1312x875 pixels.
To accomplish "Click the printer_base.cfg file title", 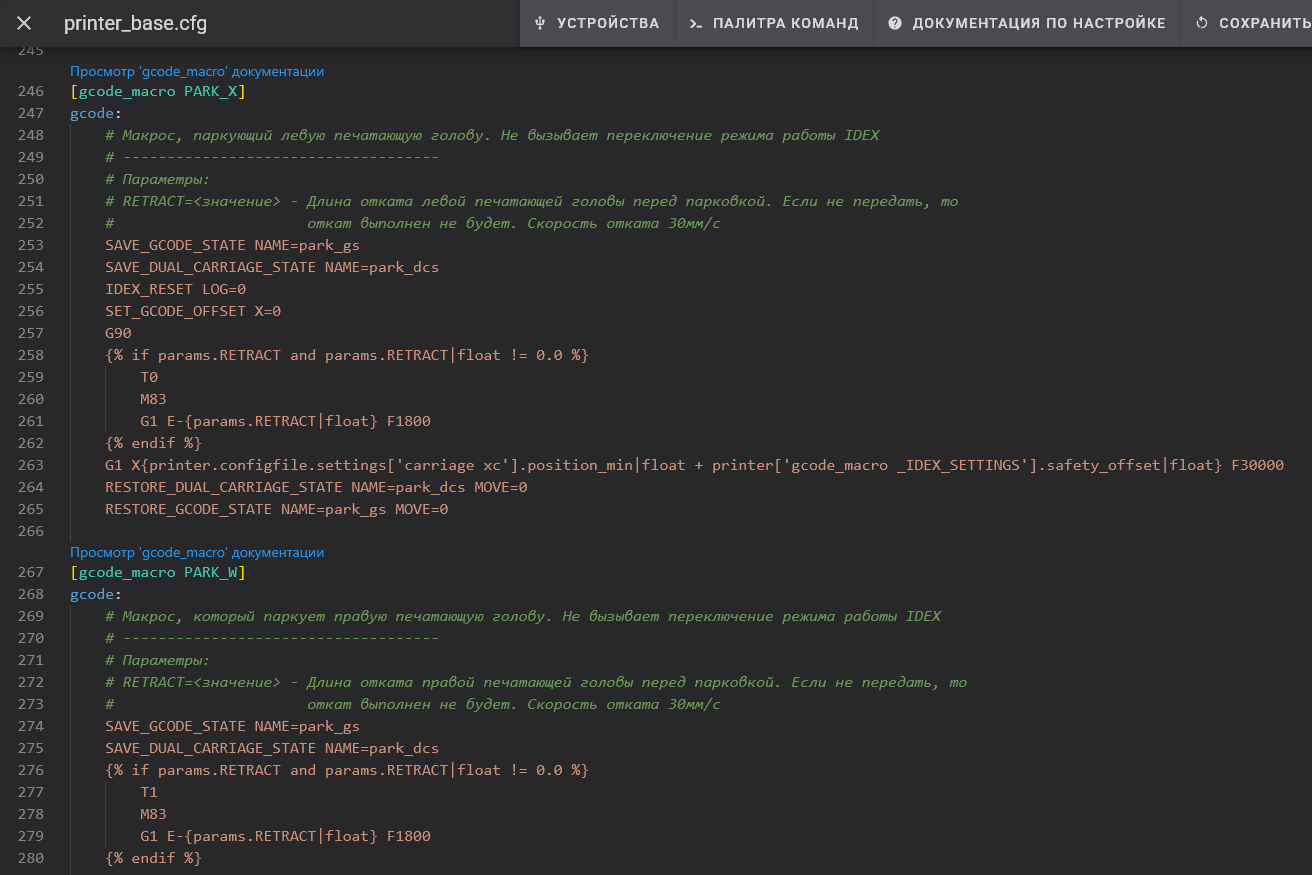I will 136,23.
